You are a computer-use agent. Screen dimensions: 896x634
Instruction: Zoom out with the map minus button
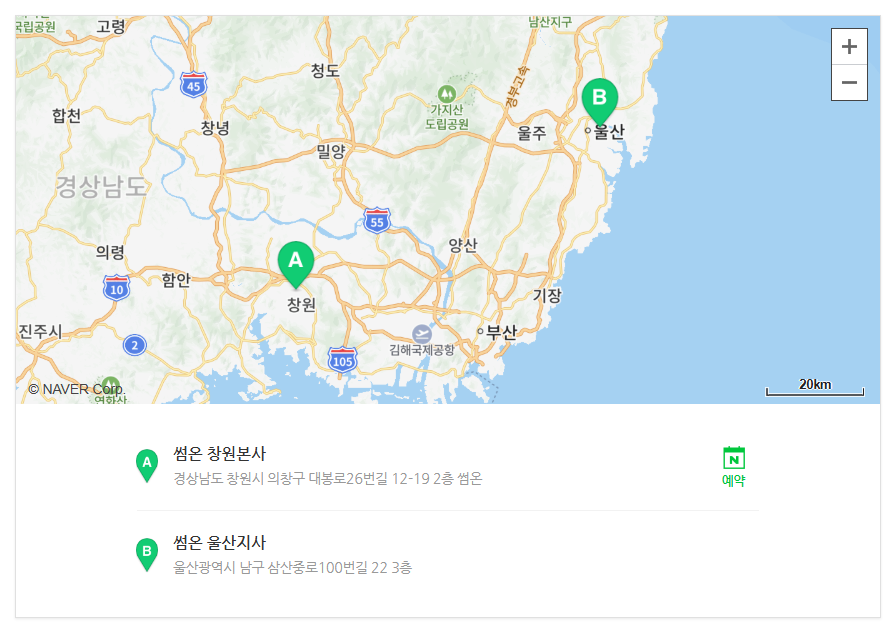849,82
